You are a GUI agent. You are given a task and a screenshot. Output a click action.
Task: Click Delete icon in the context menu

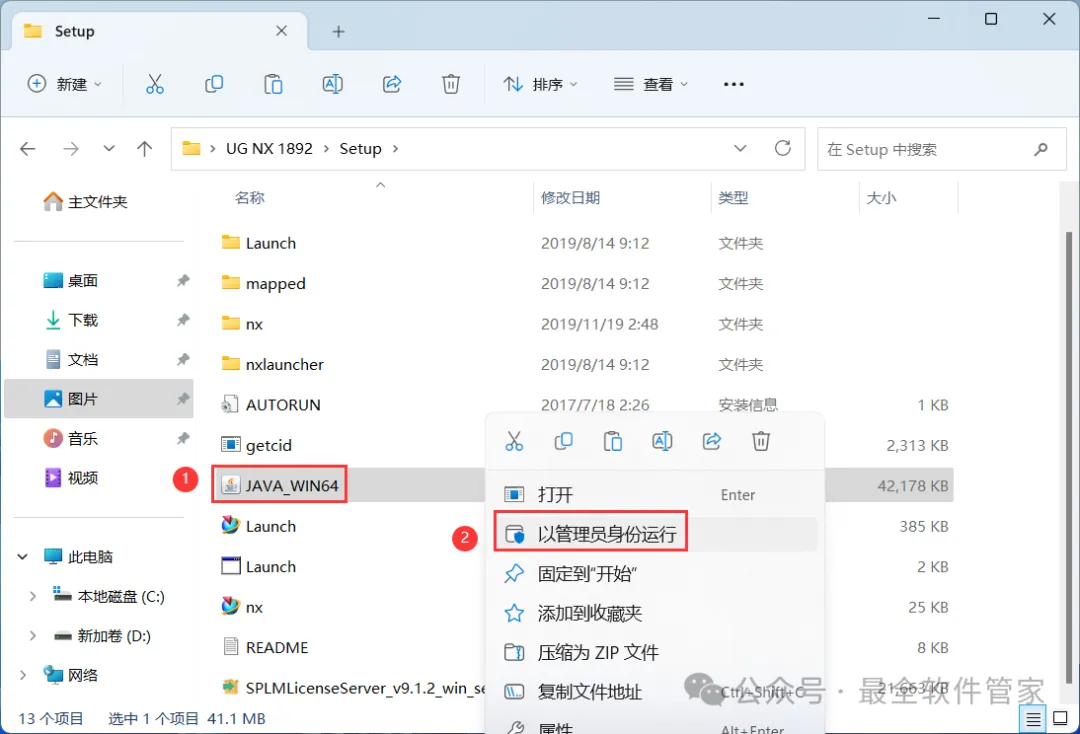760,441
